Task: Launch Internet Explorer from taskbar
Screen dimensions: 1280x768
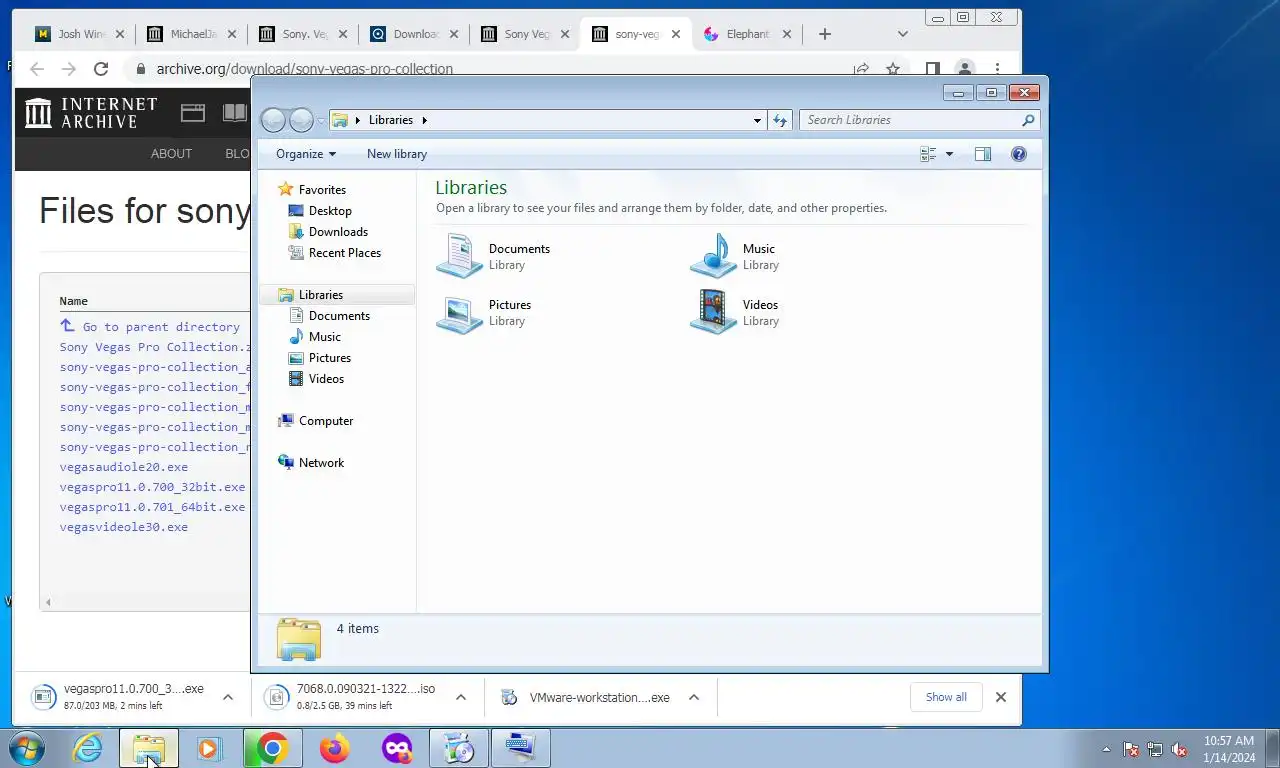Action: click(x=88, y=748)
